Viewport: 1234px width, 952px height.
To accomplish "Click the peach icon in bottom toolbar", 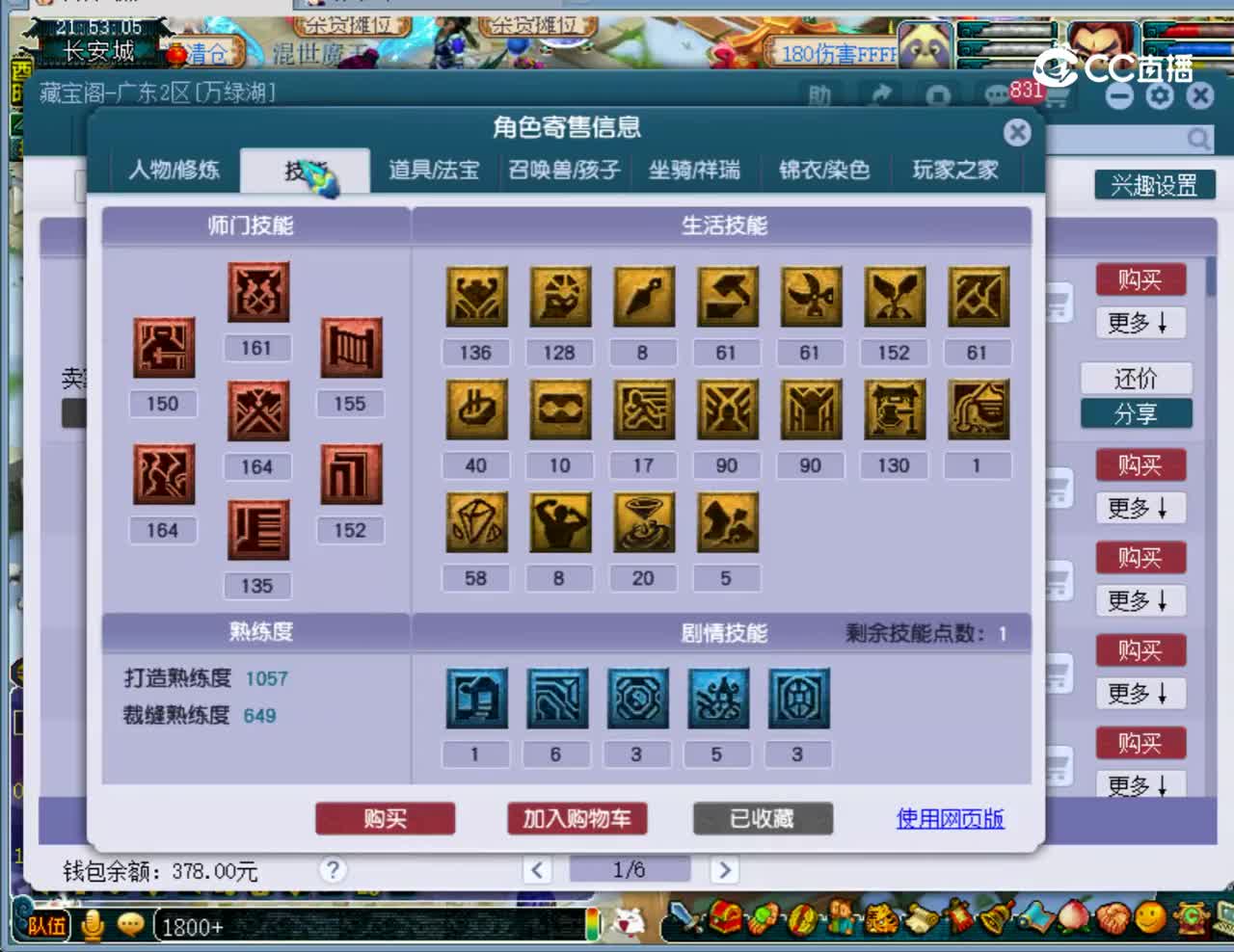I will [1074, 918].
